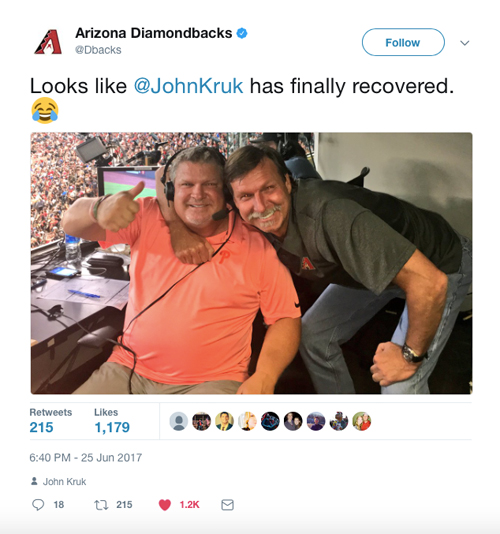Click the envelope direct message icon
The height and width of the screenshot is (534, 500).
[x=227, y=505]
